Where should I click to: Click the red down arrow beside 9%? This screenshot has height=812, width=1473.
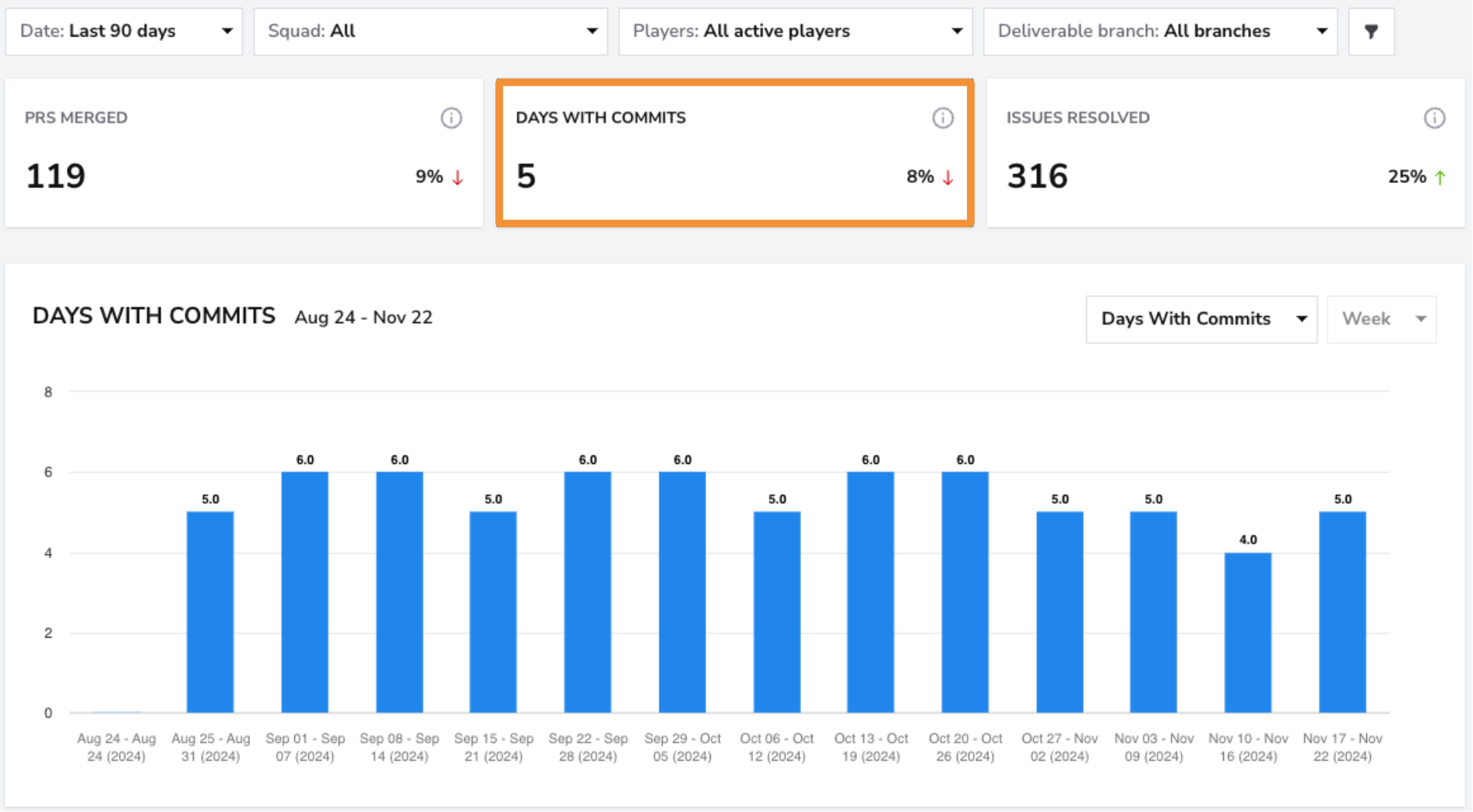click(458, 178)
